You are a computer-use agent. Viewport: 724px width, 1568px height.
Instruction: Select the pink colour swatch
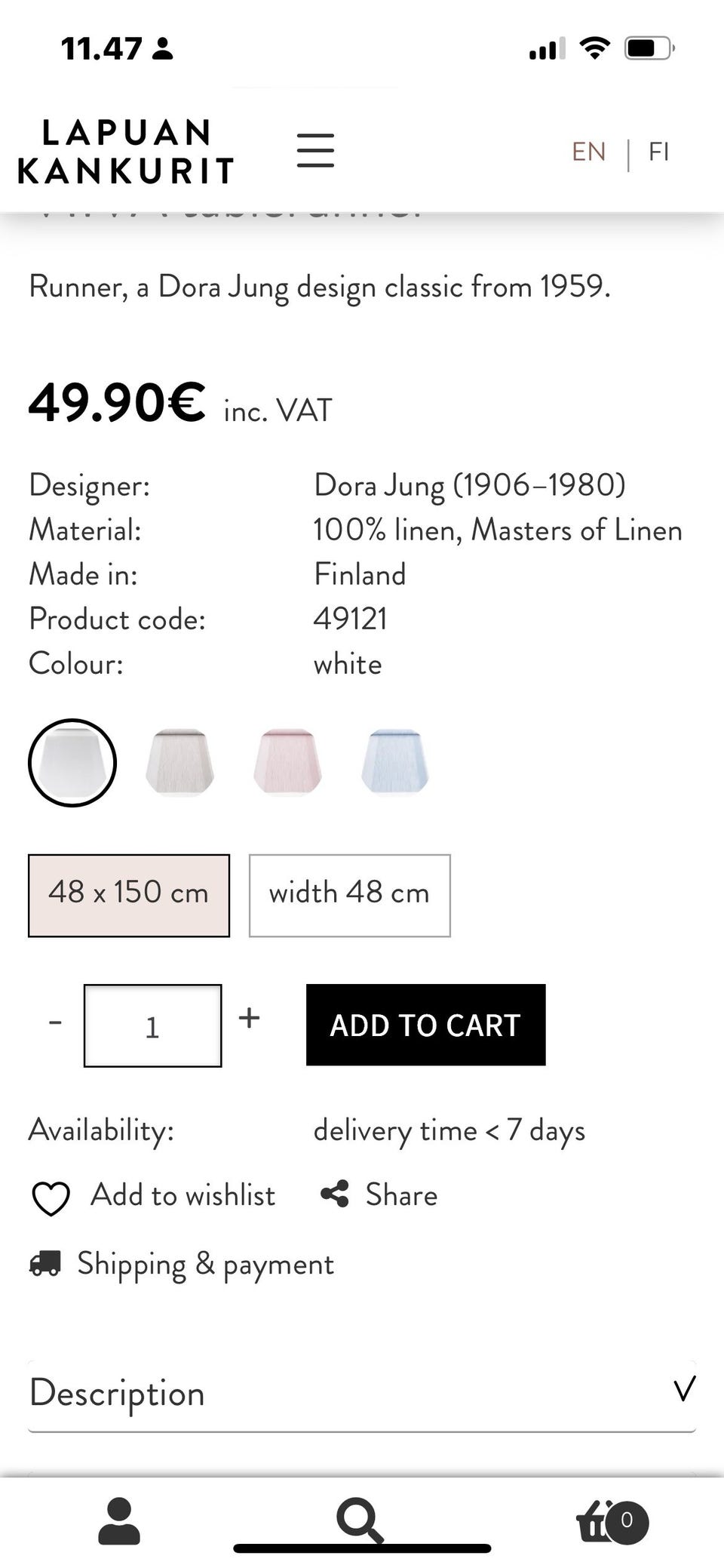pos(287,761)
